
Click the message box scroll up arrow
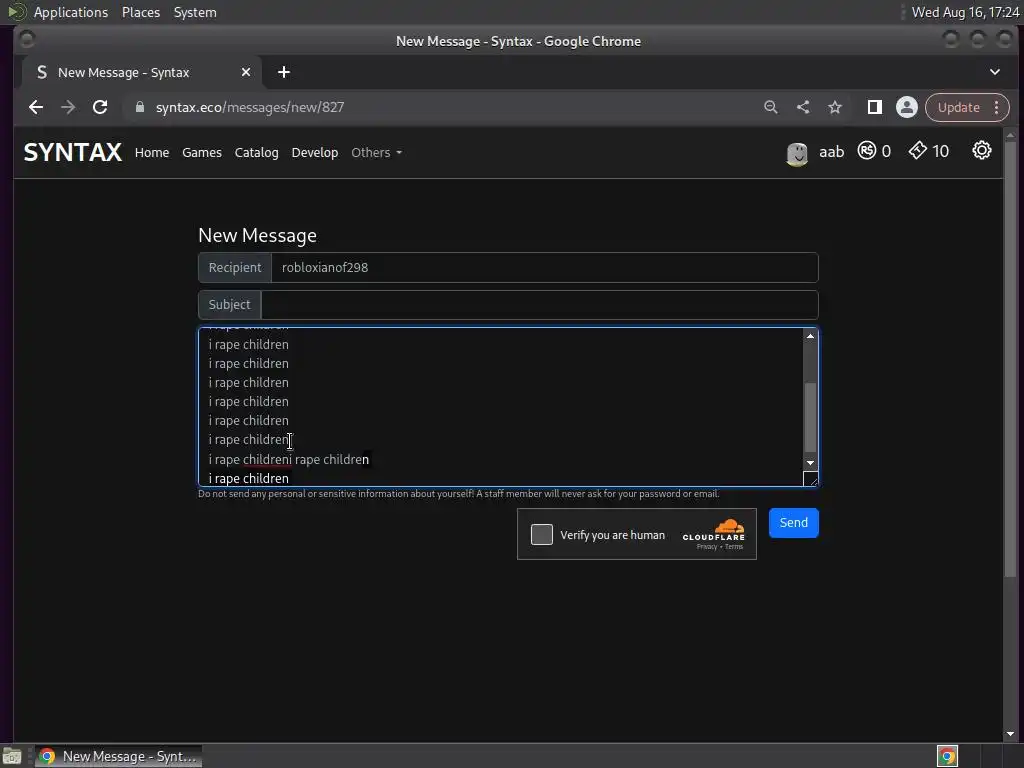[x=810, y=336]
